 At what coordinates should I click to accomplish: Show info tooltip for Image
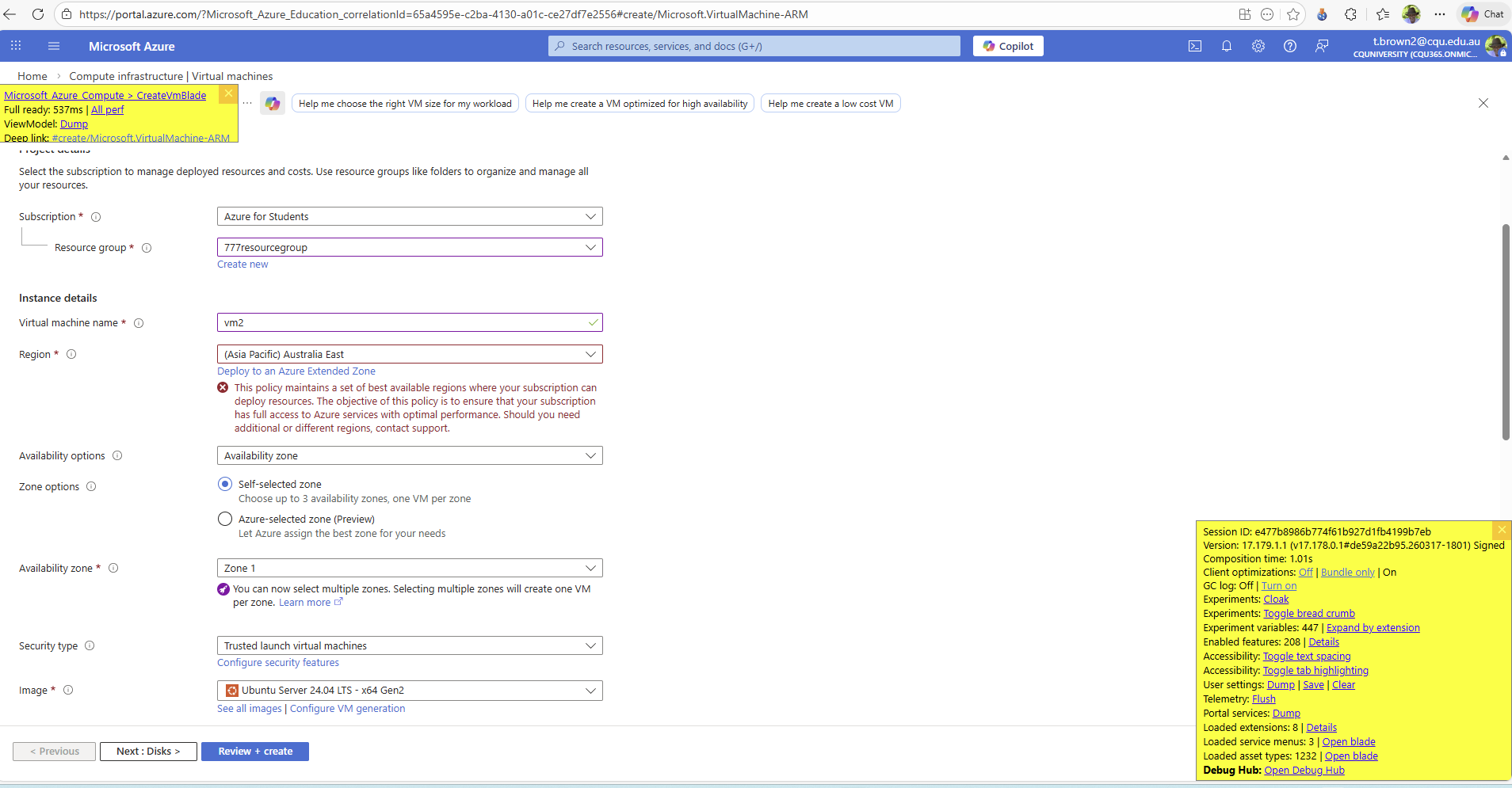pos(68,690)
